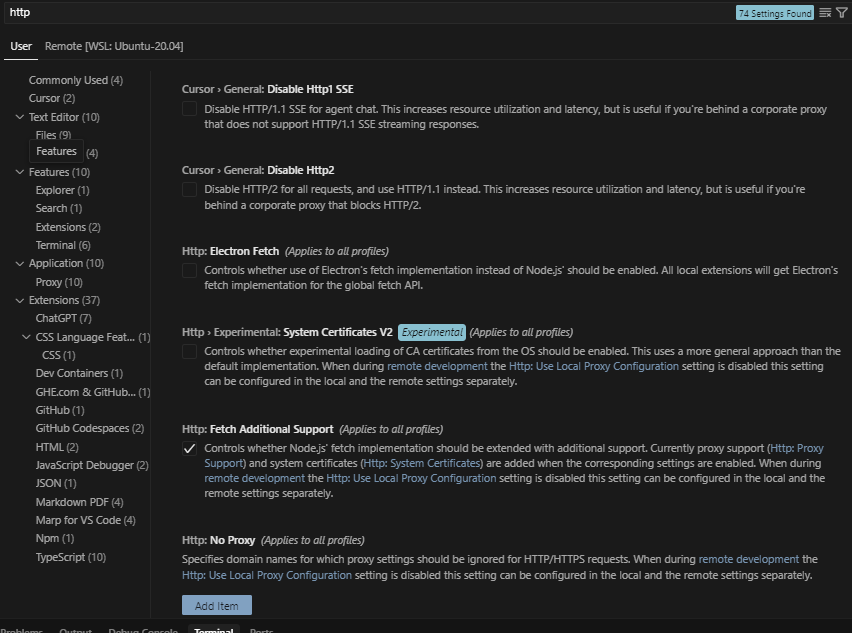Select Explorer (1) tree item
The height and width of the screenshot is (633, 852).
pyautogui.click(x=62, y=190)
